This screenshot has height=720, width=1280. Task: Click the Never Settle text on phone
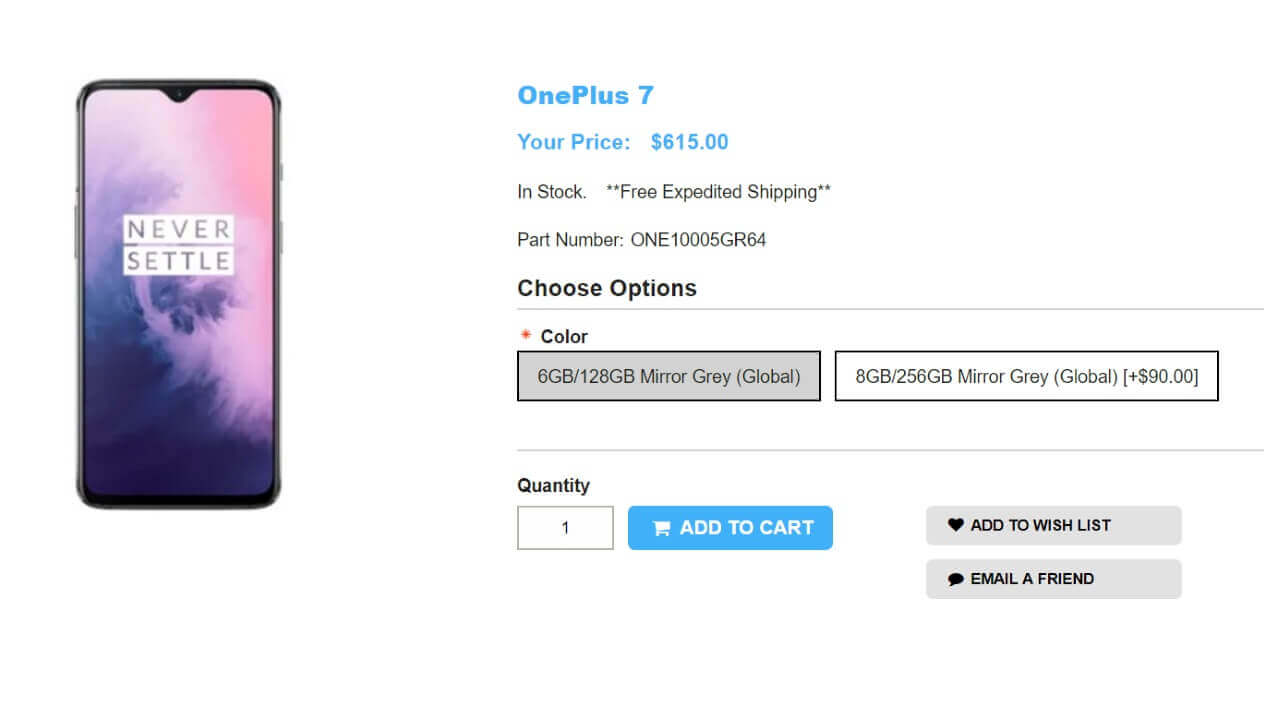point(179,245)
